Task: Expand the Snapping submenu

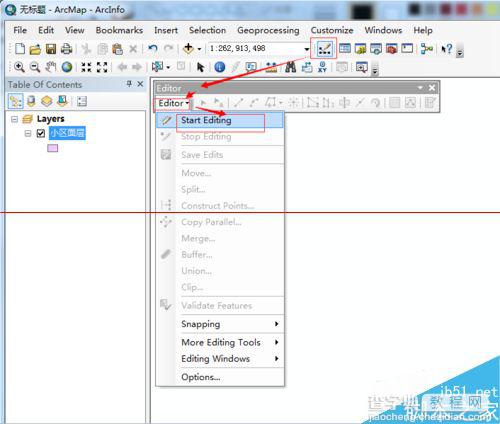Action: (277, 324)
